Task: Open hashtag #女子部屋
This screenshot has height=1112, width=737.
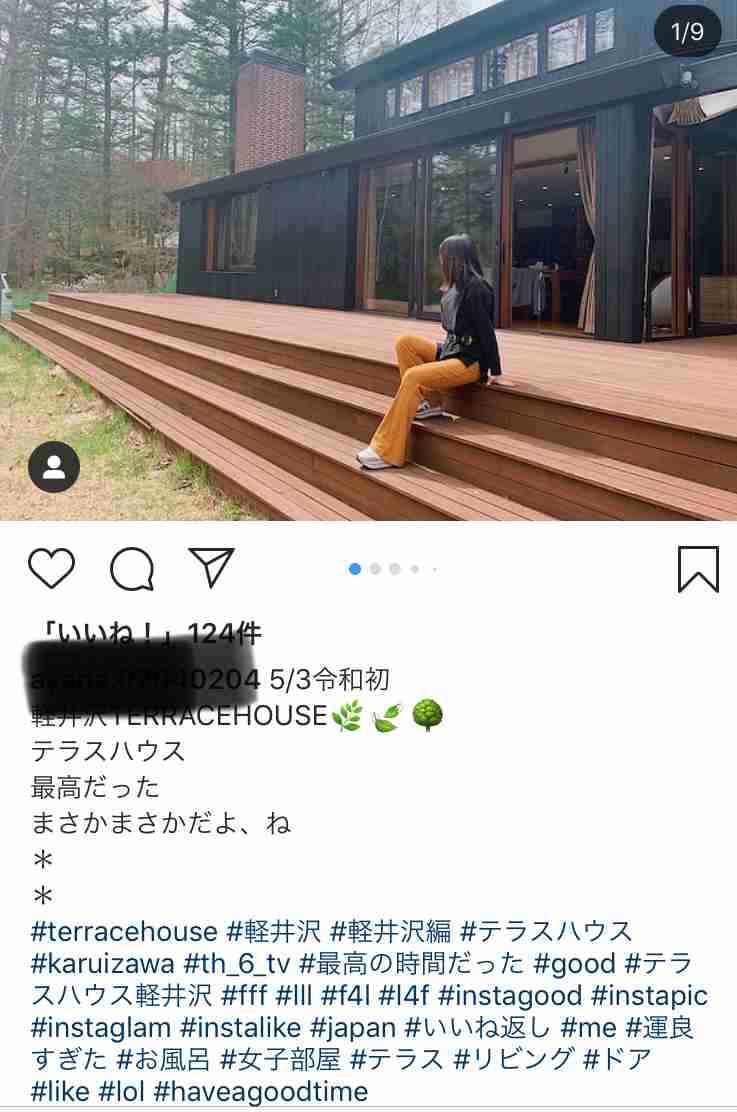Action: coord(280,1060)
